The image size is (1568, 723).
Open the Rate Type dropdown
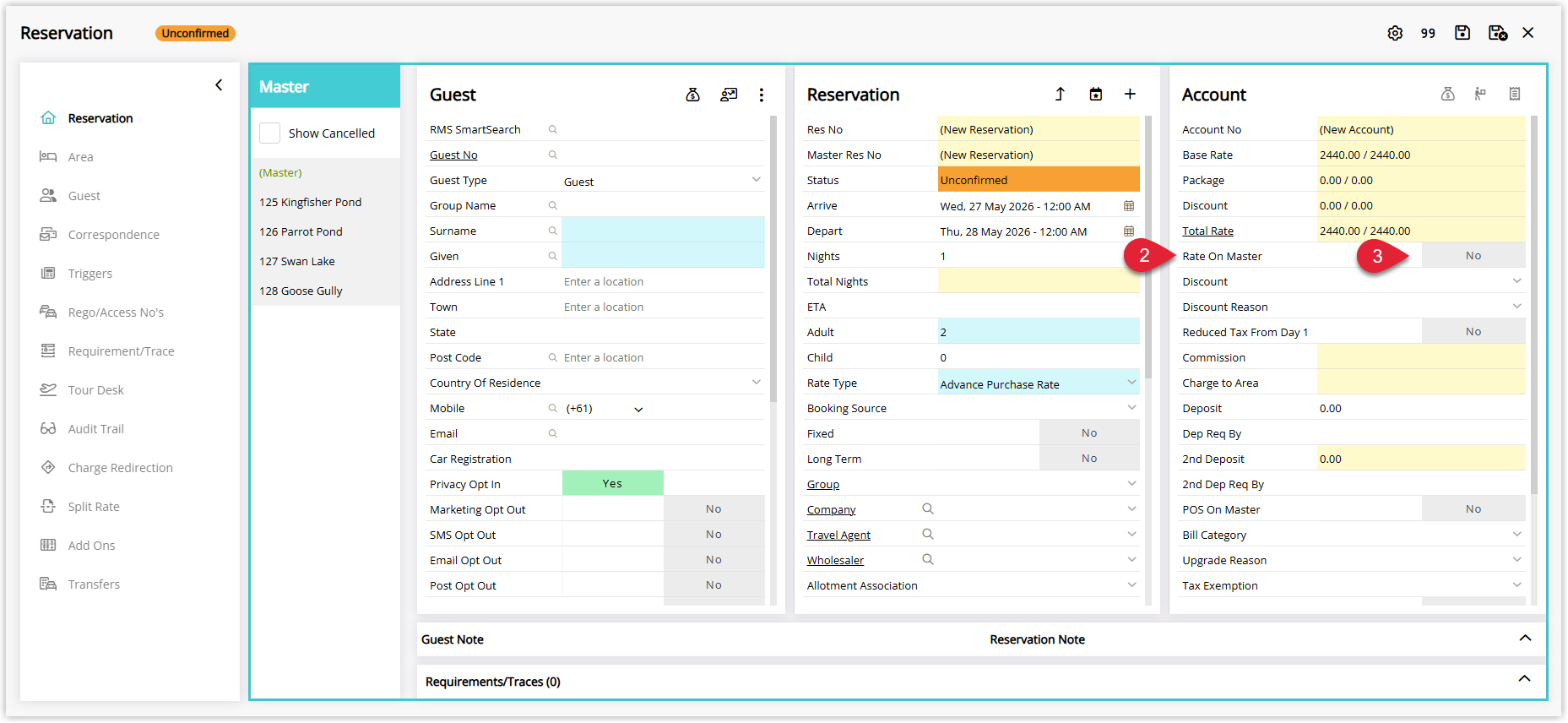pos(1131,383)
